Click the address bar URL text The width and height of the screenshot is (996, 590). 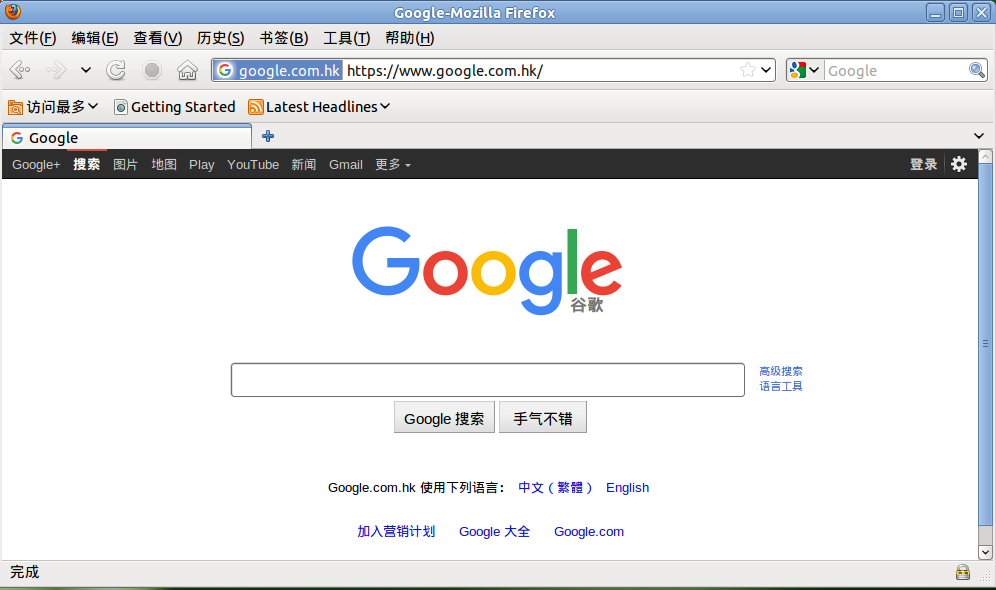[x=445, y=70]
